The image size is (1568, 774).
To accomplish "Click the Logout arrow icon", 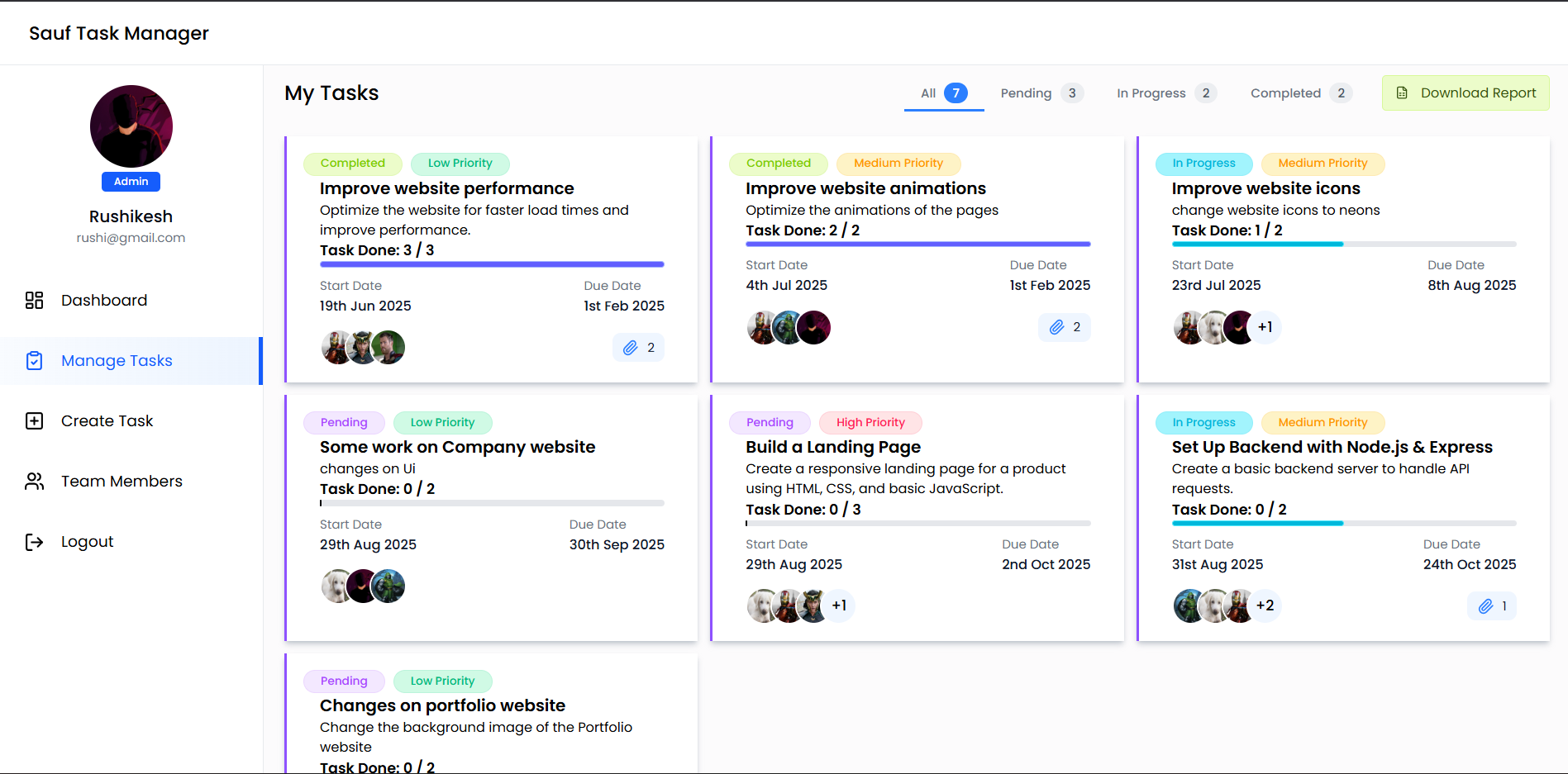I will coord(34,541).
